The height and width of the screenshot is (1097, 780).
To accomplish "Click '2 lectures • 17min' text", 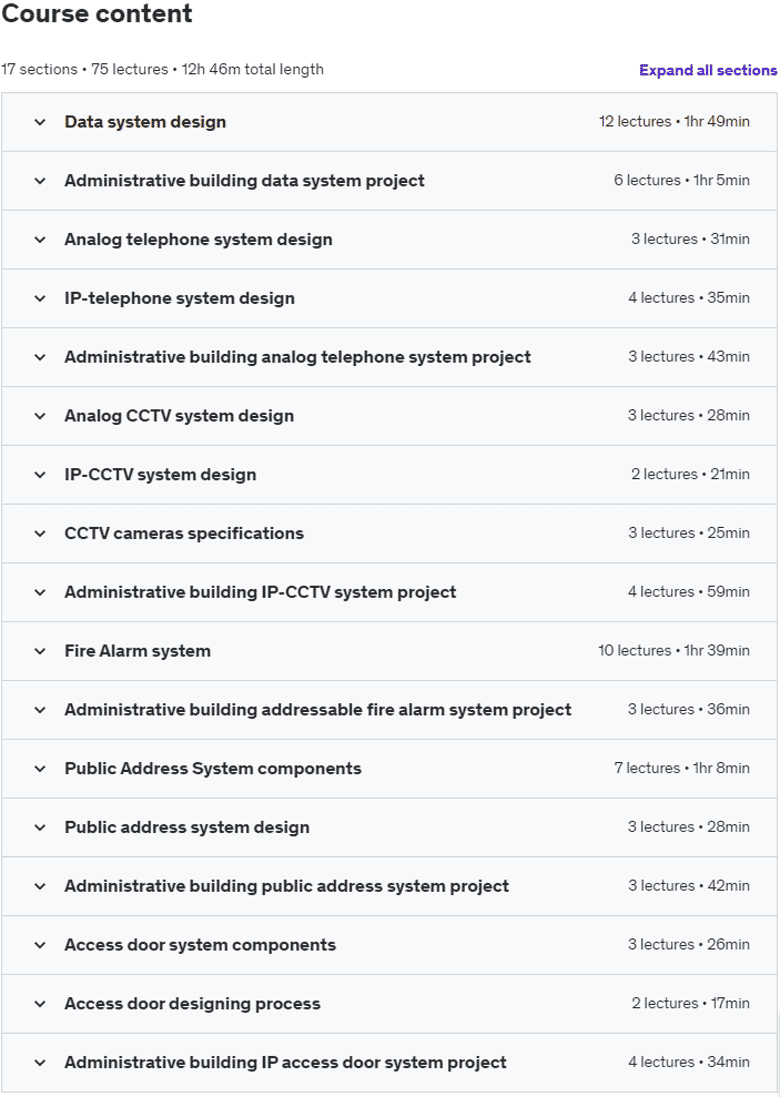I will pos(691,1003).
